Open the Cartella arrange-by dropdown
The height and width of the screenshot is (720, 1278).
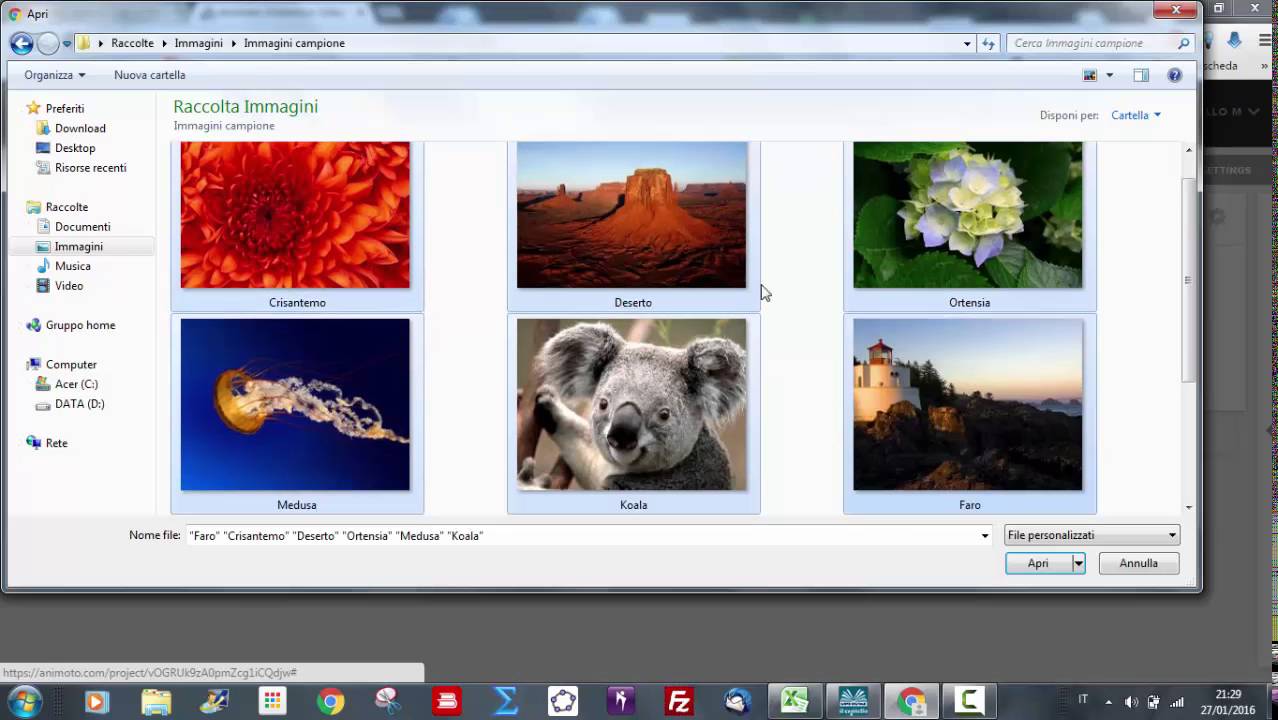point(1136,115)
